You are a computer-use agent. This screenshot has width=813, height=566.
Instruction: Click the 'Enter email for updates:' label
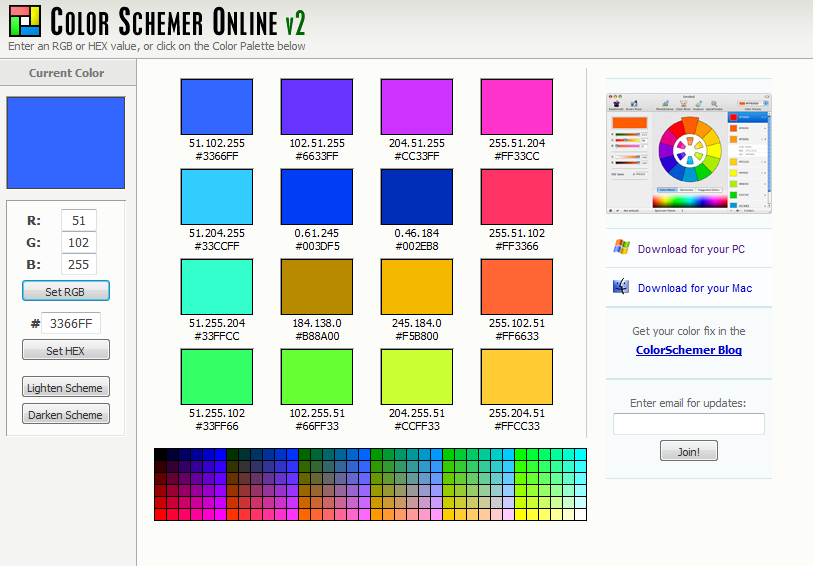pos(688,403)
